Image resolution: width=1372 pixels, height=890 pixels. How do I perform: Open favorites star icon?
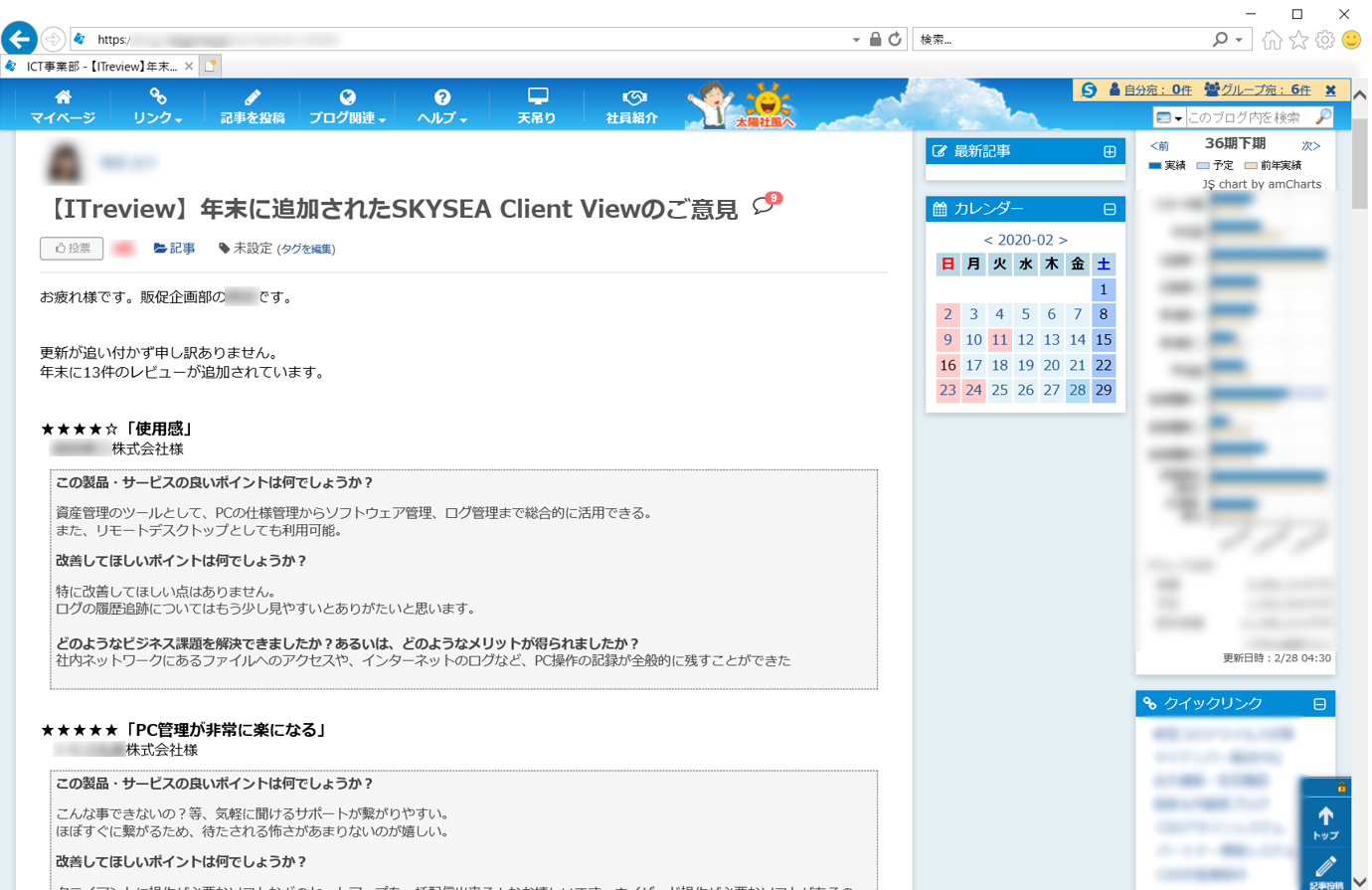point(1298,40)
